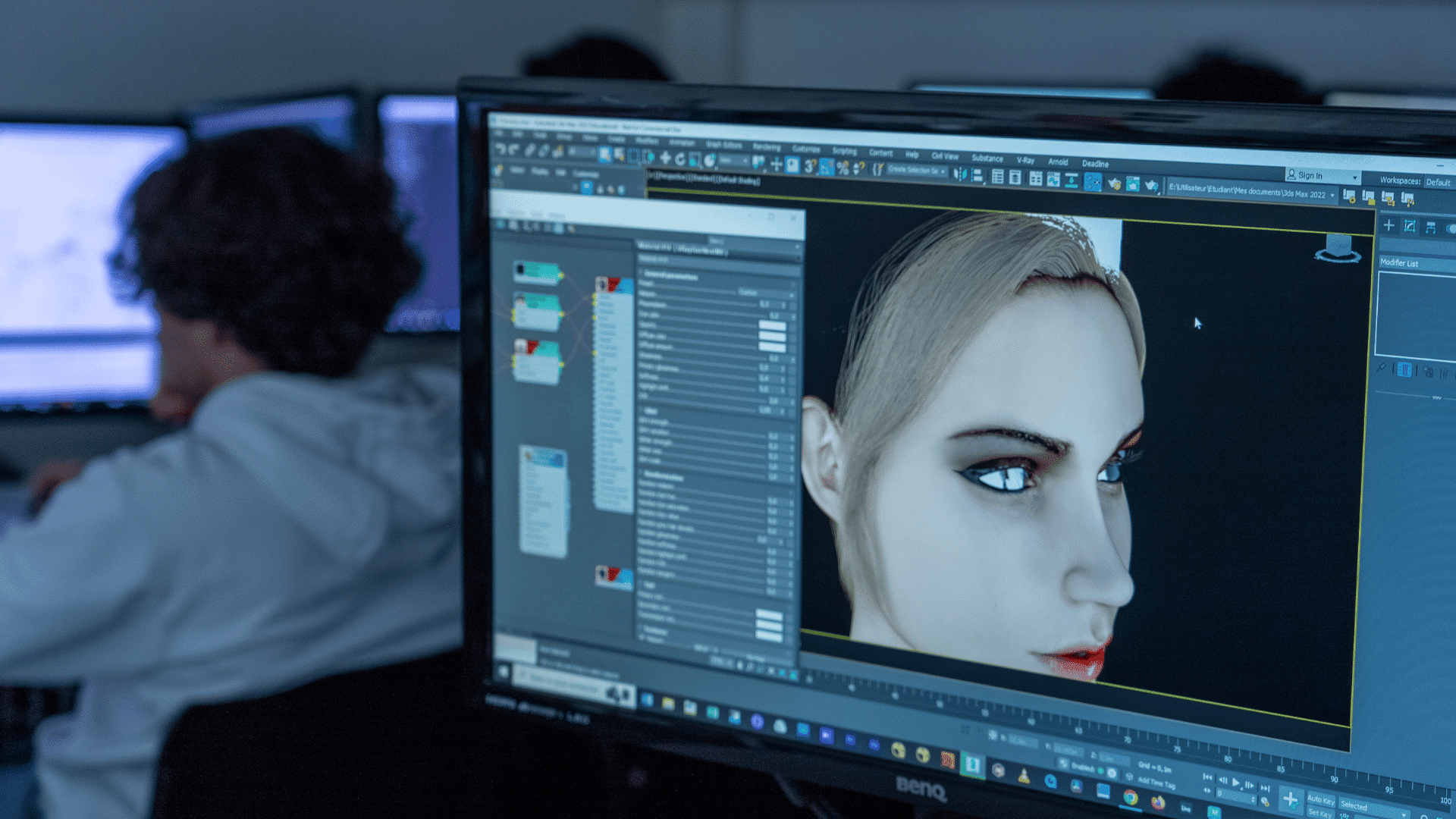The height and width of the screenshot is (819, 1456).
Task: Open the Substance menu
Action: coord(987,158)
